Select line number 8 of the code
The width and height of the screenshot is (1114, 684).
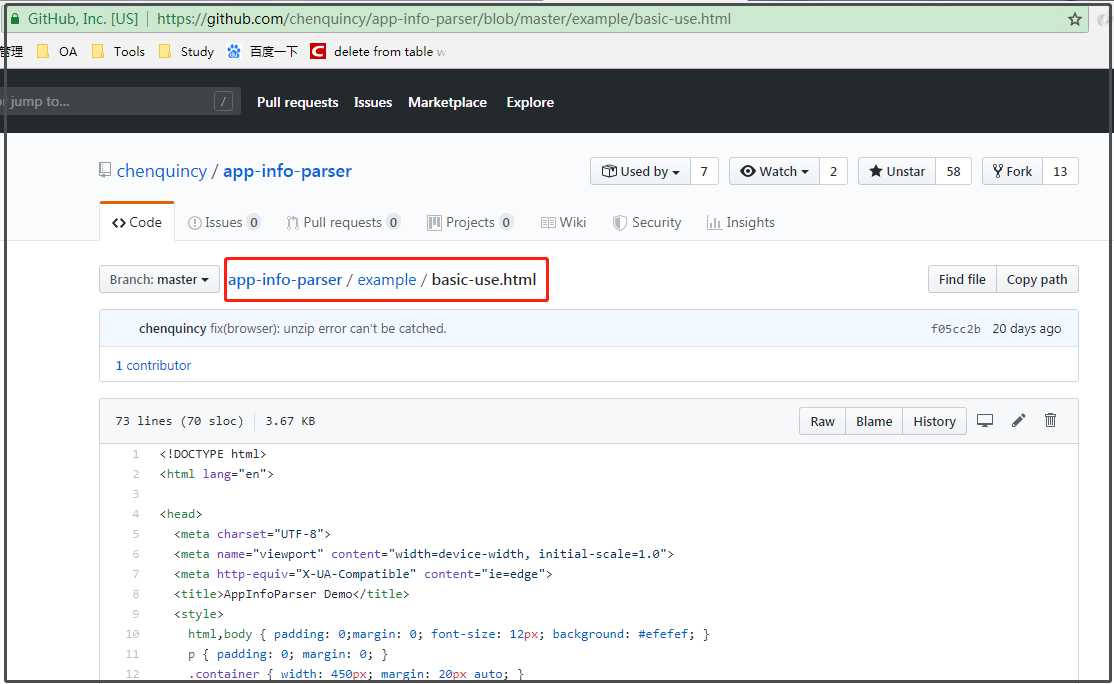click(135, 594)
